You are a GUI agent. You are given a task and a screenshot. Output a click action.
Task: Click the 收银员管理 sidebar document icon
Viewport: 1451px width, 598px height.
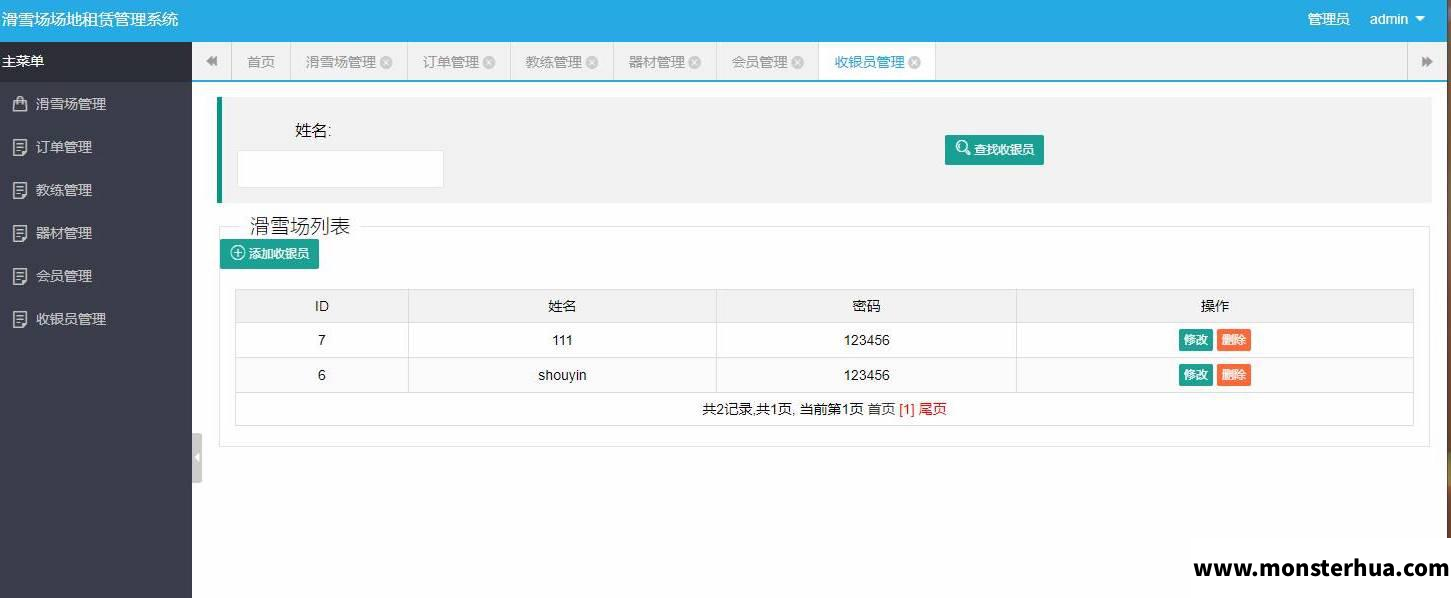coord(19,319)
